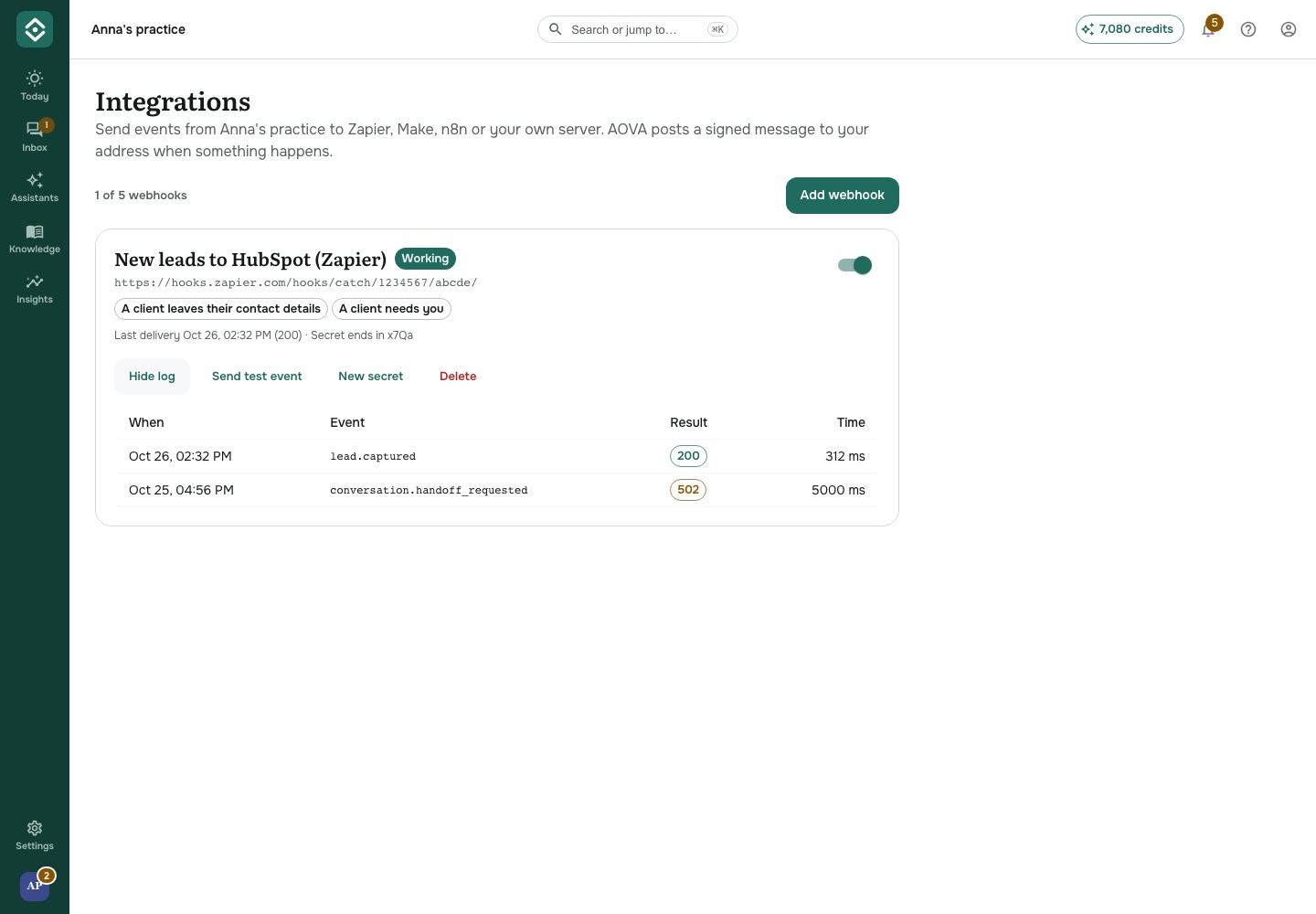Viewport: 1316px width, 914px height.
Task: Click the 502 result badge
Action: pyautogui.click(x=688, y=490)
